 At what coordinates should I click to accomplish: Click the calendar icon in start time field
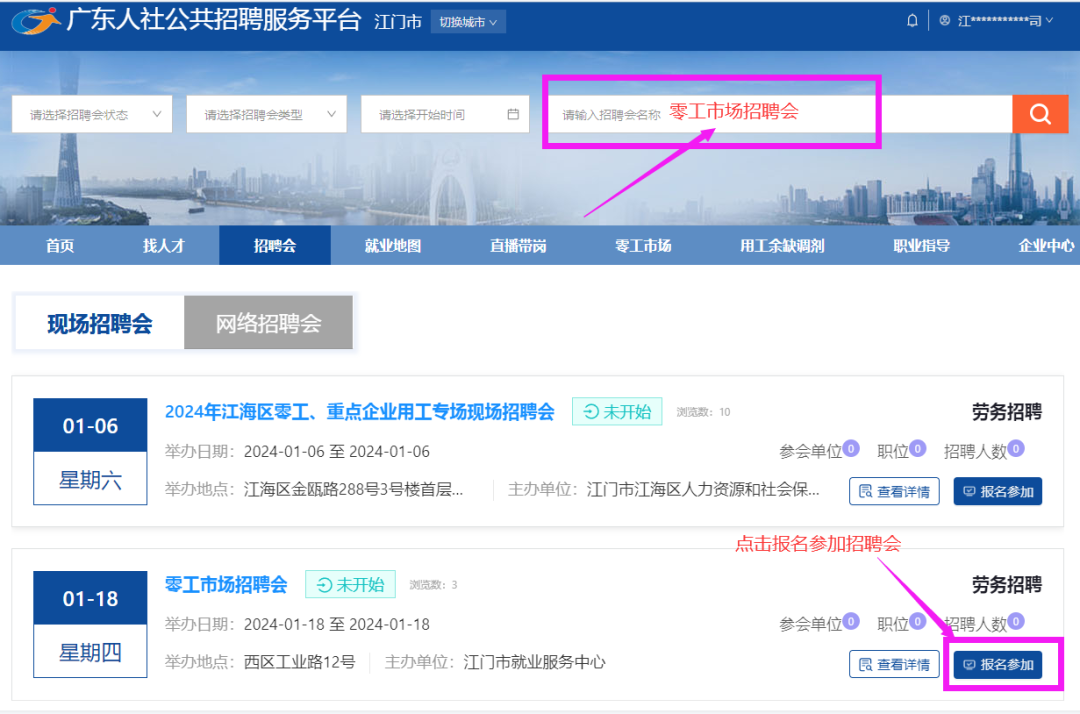pyautogui.click(x=513, y=114)
